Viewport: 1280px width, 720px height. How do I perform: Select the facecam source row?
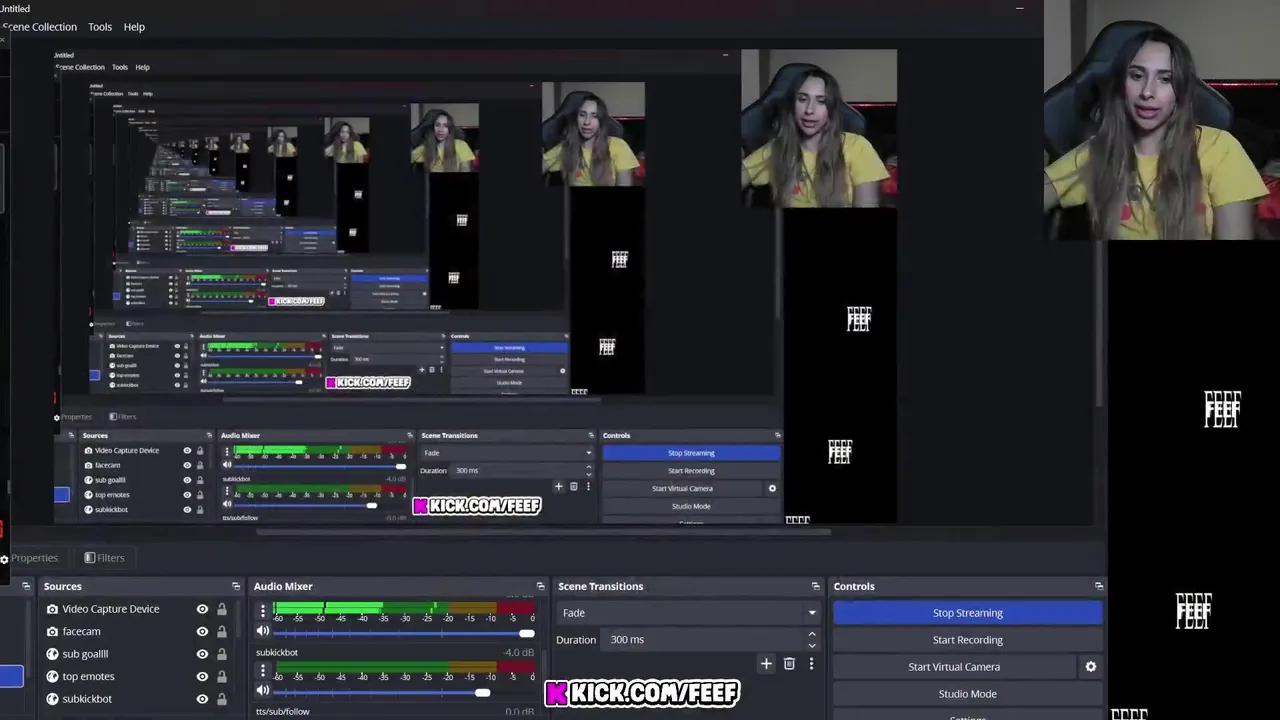pyautogui.click(x=136, y=632)
